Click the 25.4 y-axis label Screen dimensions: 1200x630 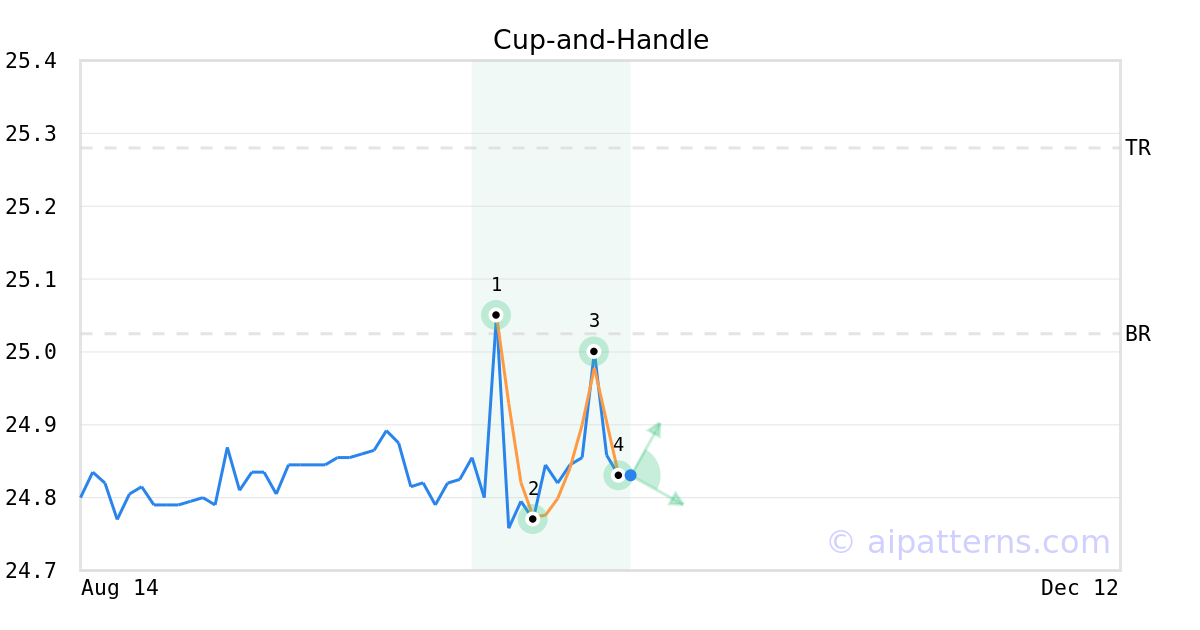point(30,61)
